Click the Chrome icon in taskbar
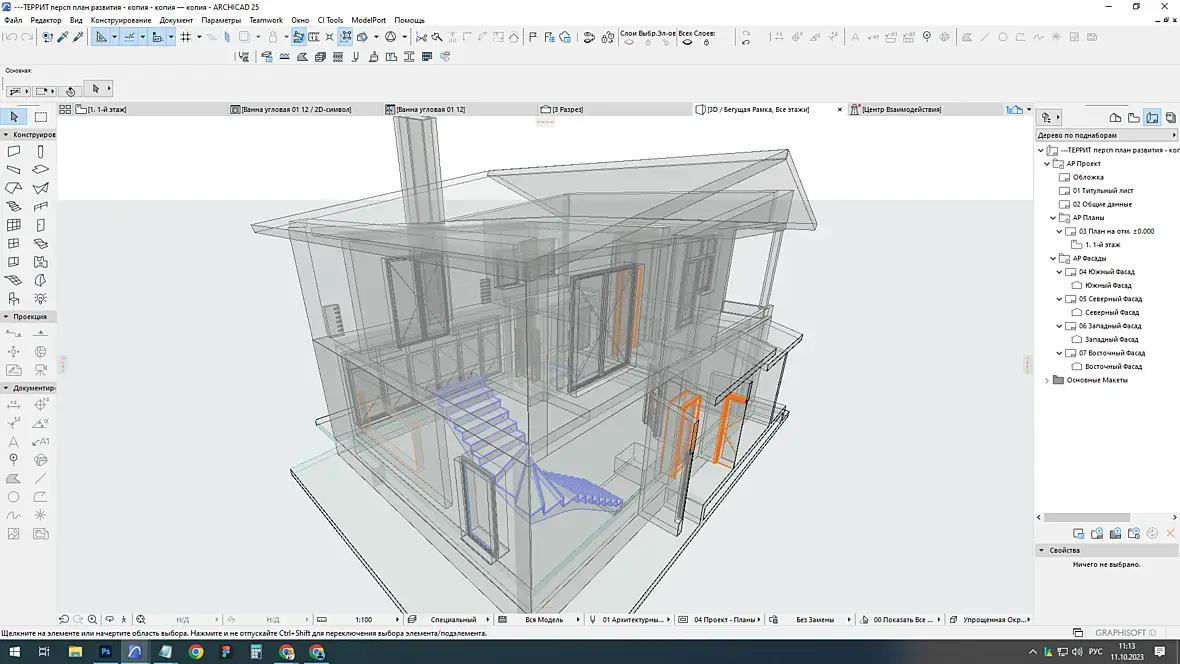The width and height of the screenshot is (1180, 664). [x=196, y=652]
